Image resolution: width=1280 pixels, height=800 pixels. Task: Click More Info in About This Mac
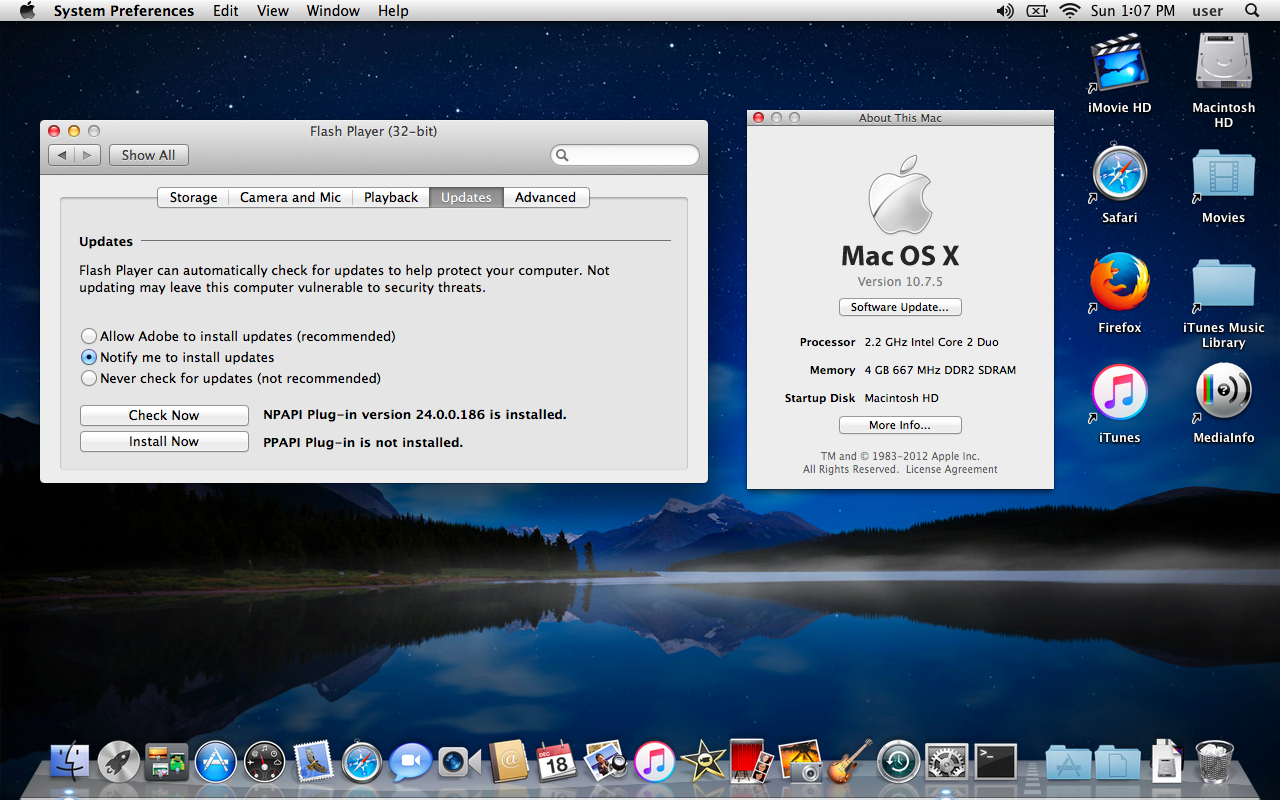[x=900, y=425]
